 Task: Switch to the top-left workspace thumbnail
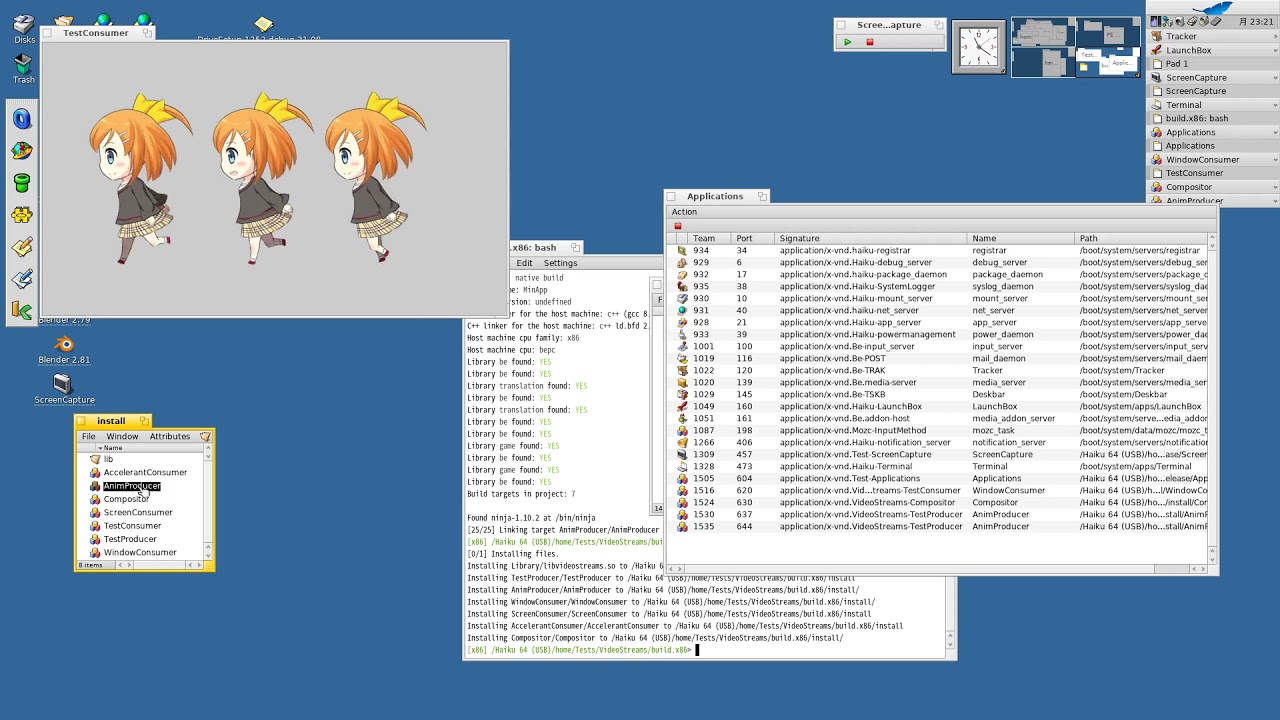click(1043, 33)
